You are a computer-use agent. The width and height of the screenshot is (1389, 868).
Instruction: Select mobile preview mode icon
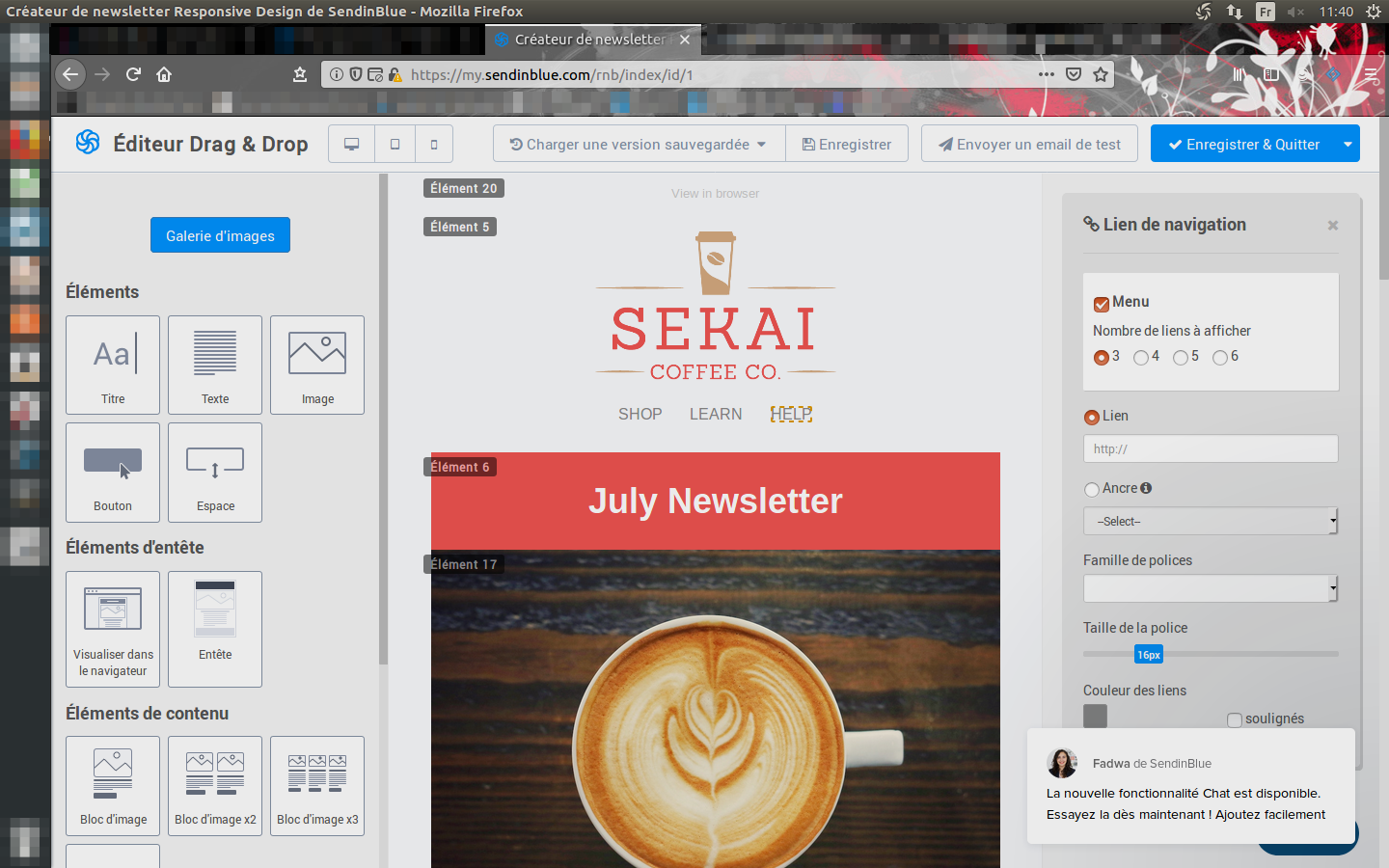pos(434,144)
